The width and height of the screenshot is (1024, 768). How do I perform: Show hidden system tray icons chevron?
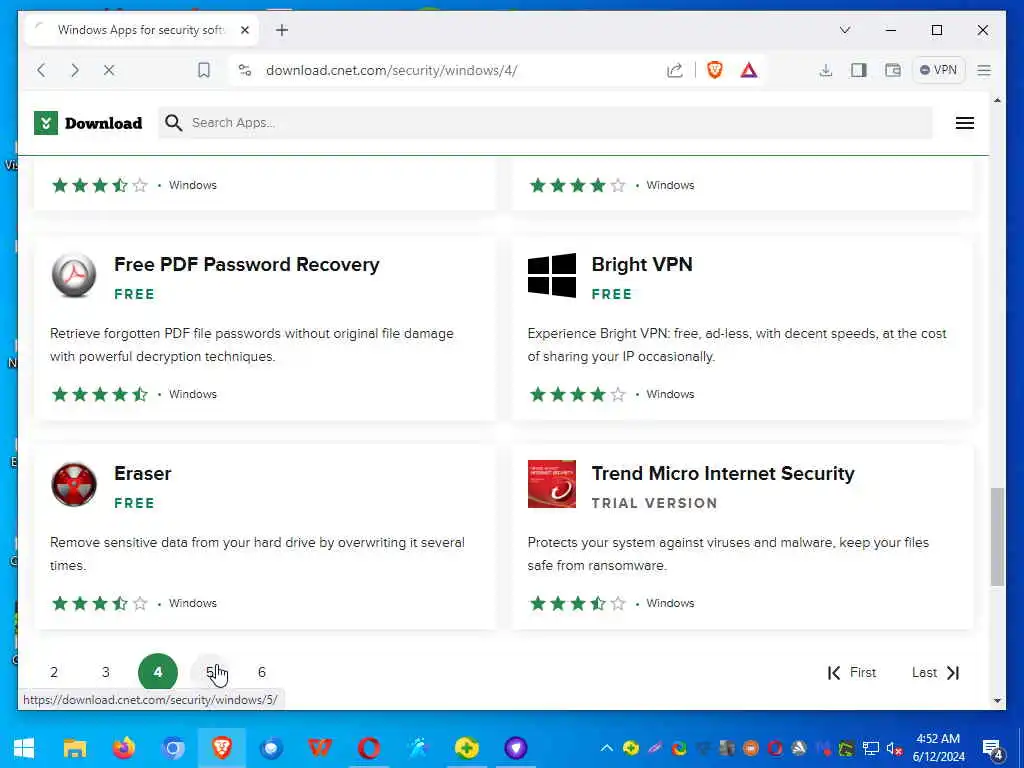coord(607,748)
